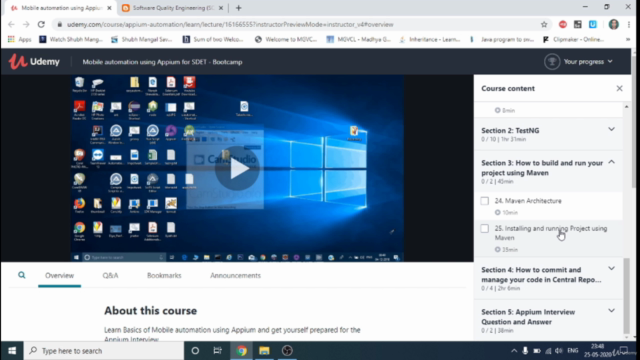This screenshot has height=360, width=640.
Task: Close the Course content panel
Action: pyautogui.click(x=619, y=89)
